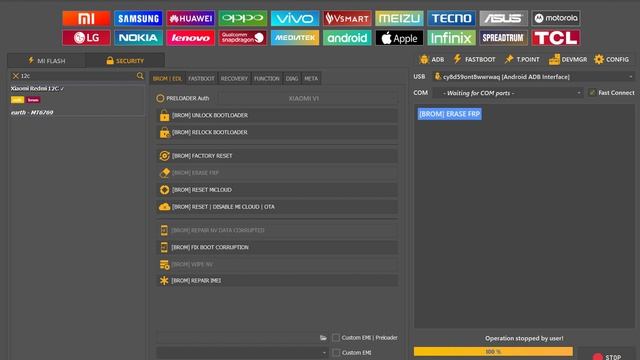The width and height of the screenshot is (640, 360).
Task: Switch to the MI FLASH tab
Action: 46,61
